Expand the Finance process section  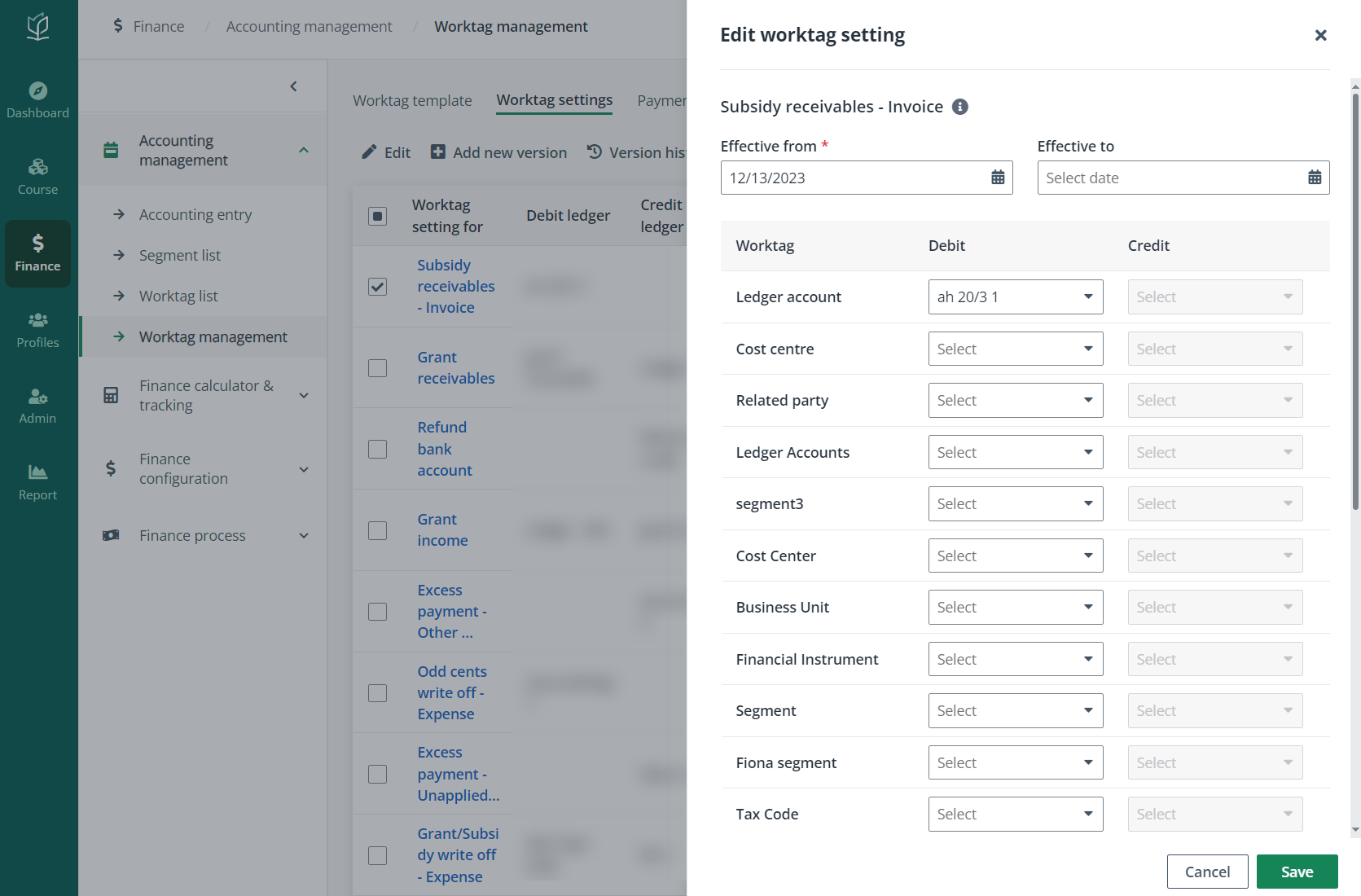point(304,535)
